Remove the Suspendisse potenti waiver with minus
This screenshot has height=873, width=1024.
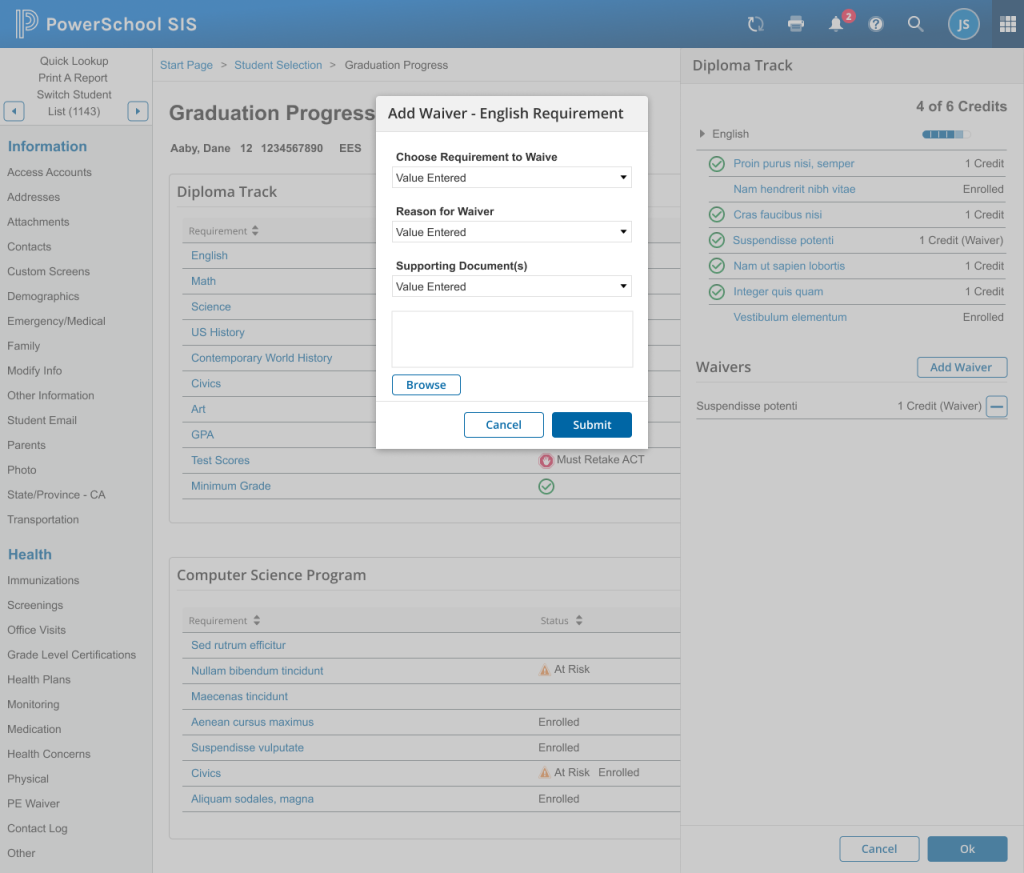996,406
